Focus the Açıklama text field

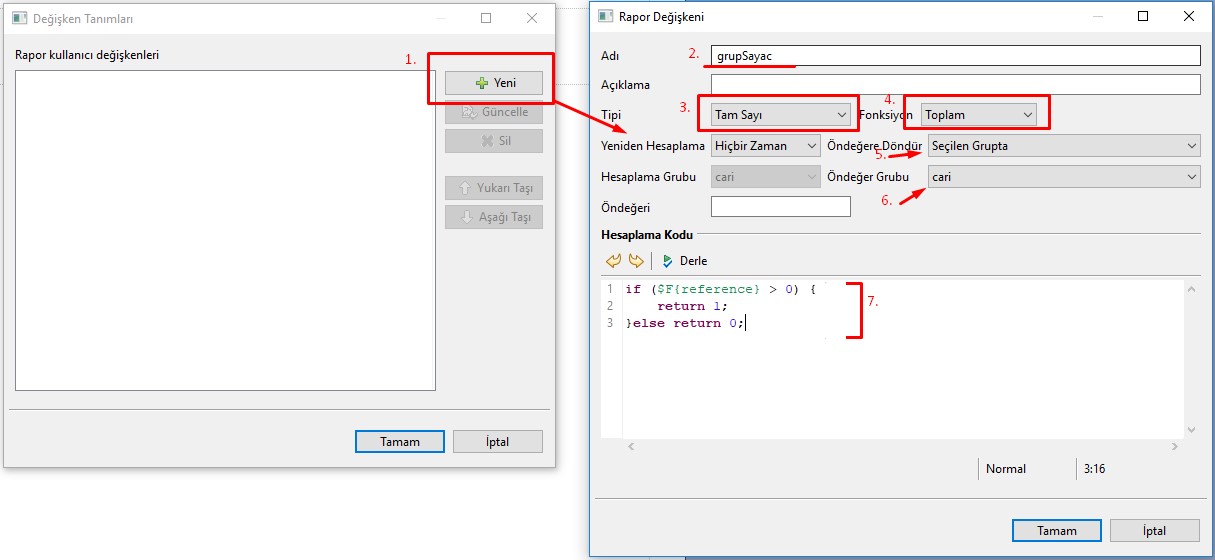955,85
